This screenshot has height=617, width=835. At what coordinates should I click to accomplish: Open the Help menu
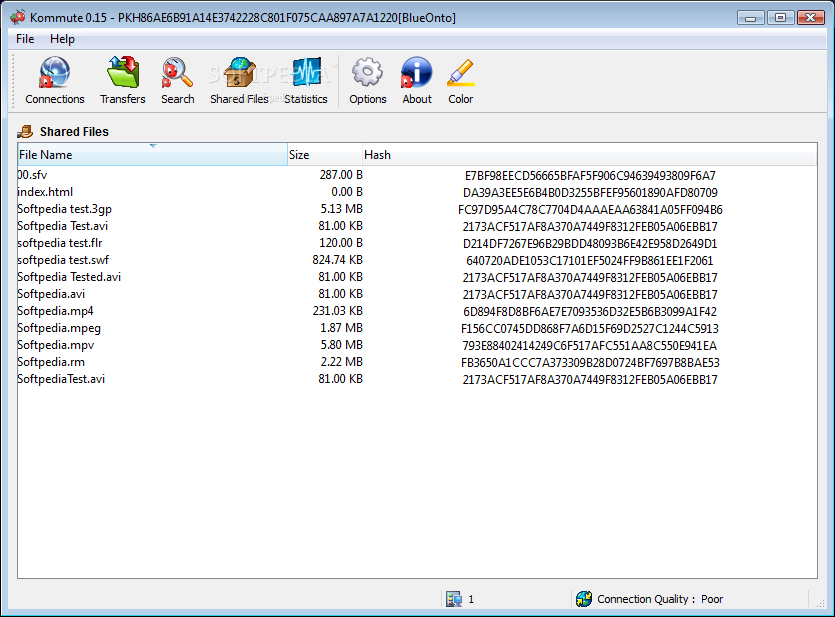pyautogui.click(x=62, y=39)
